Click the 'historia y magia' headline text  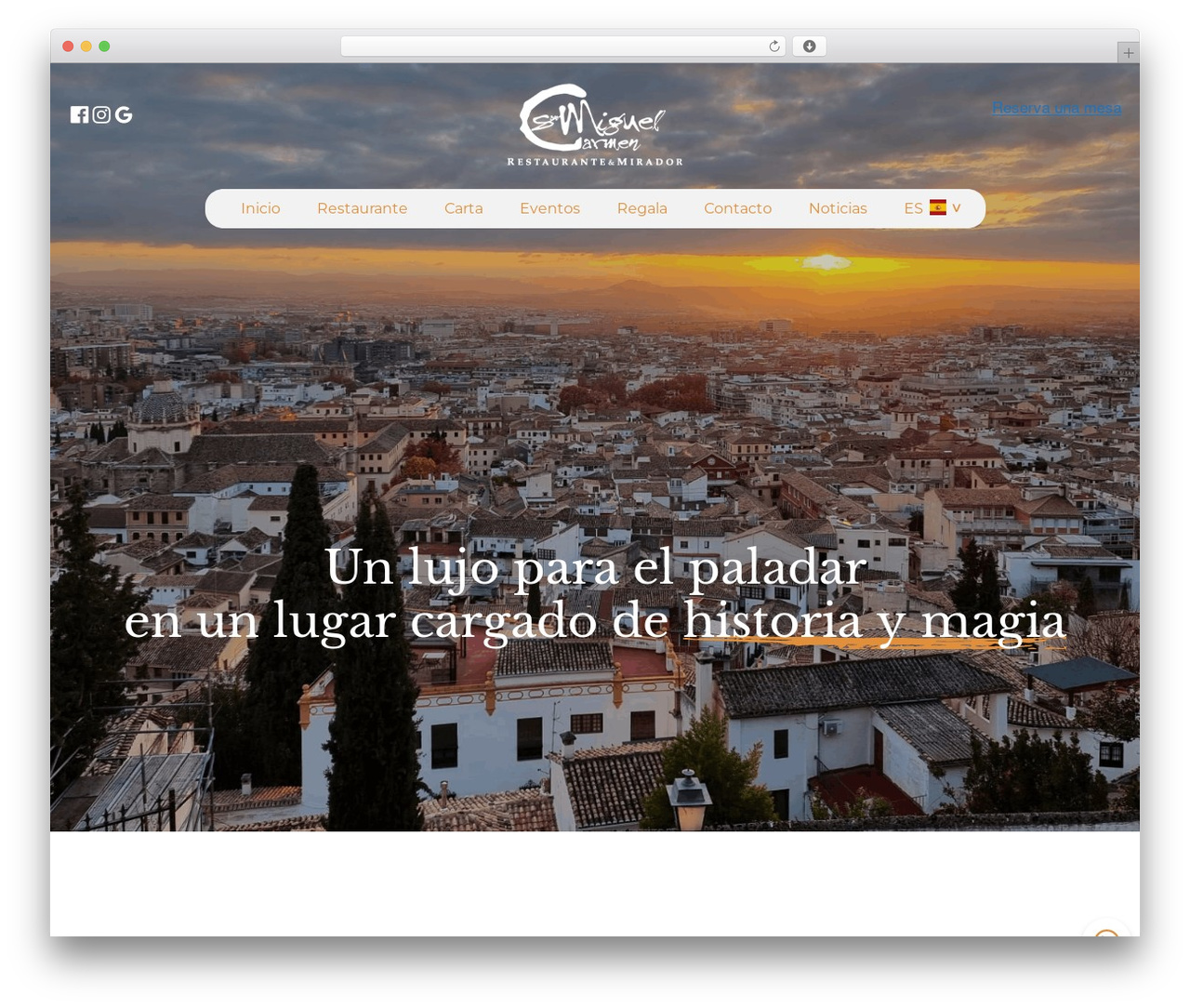(x=875, y=621)
